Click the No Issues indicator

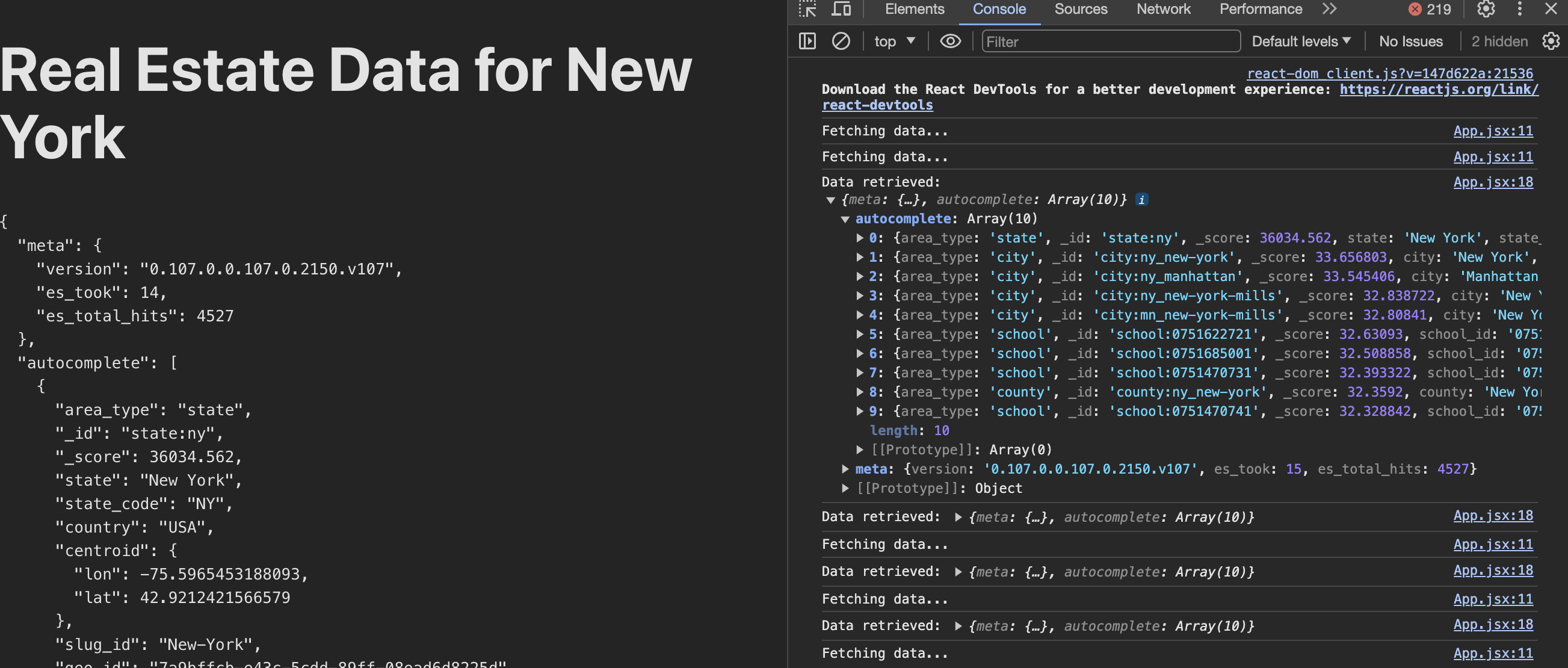(1410, 42)
